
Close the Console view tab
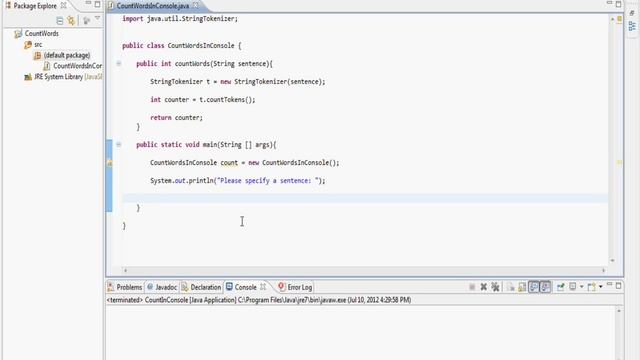[x=263, y=287]
